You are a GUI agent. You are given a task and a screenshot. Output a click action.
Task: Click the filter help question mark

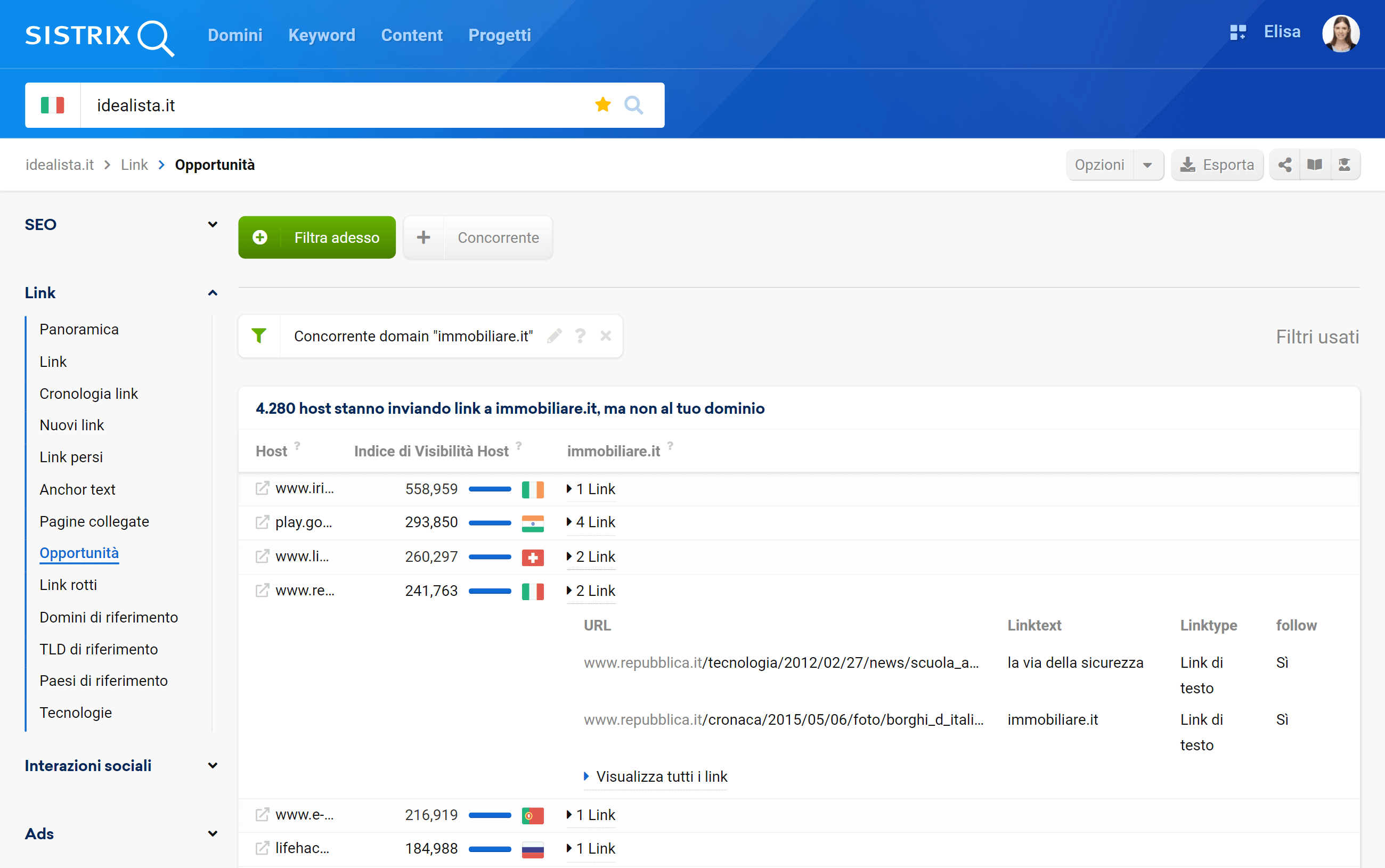tap(580, 336)
